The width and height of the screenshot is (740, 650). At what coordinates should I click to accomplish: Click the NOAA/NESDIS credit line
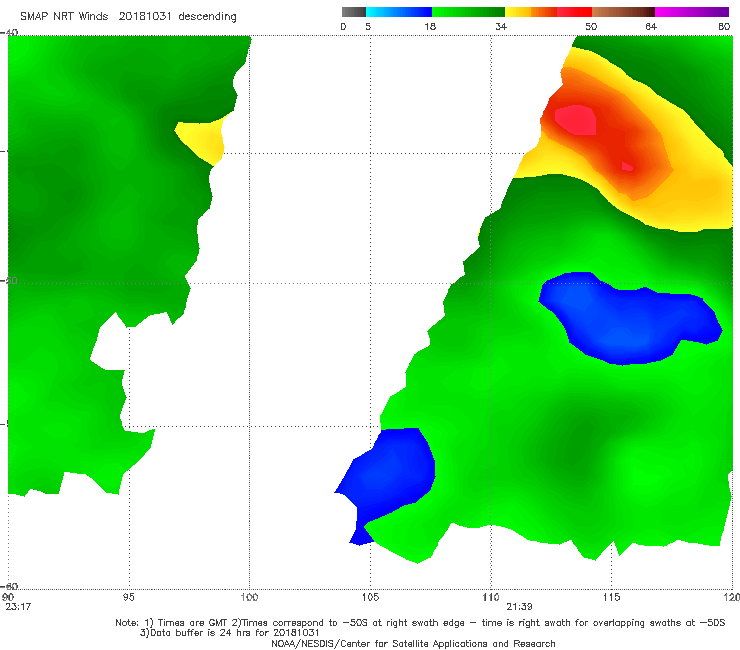pyautogui.click(x=413, y=643)
